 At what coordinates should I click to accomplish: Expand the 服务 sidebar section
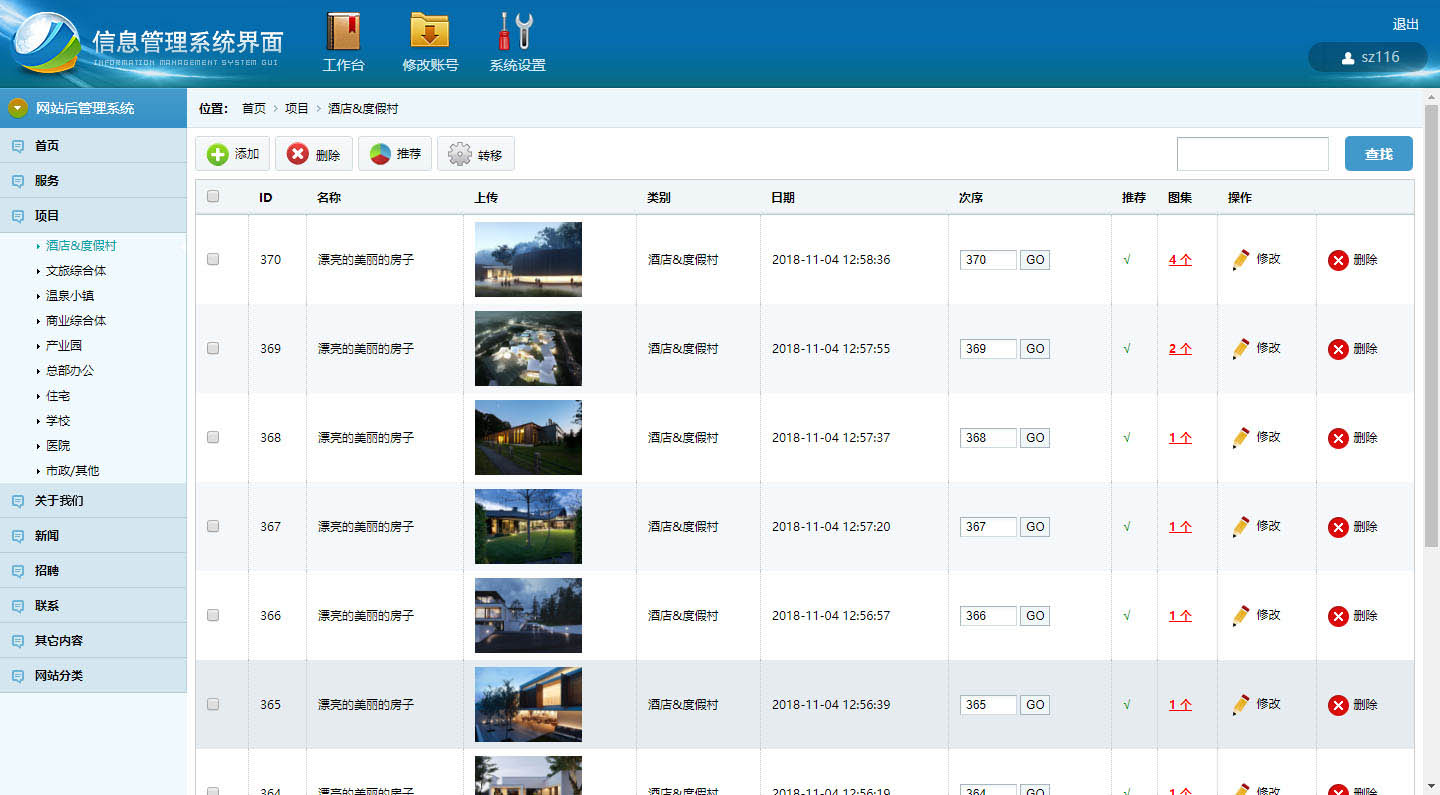pos(93,181)
